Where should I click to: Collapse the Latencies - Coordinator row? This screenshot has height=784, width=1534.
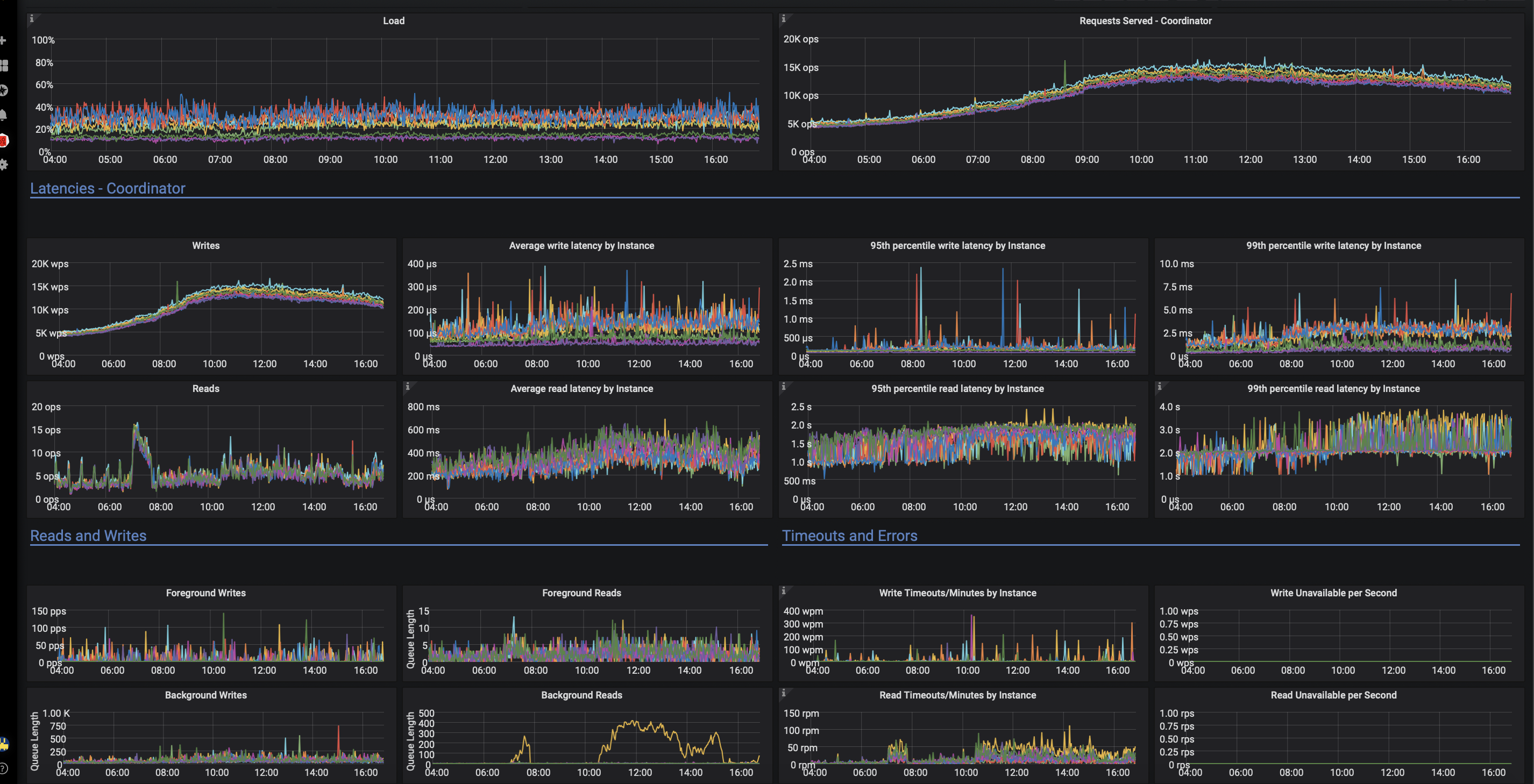click(x=108, y=188)
